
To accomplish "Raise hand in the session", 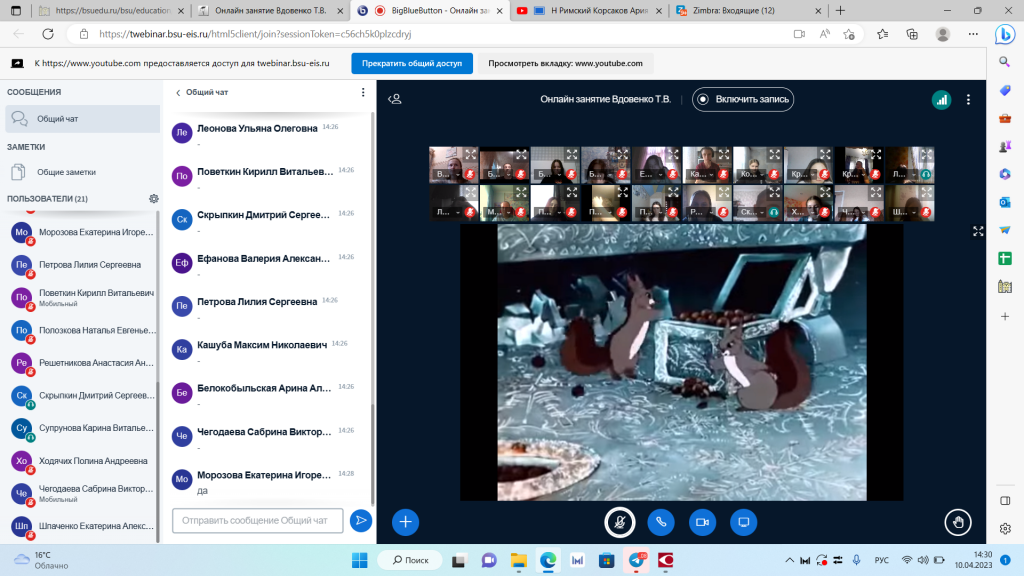I will click(x=957, y=522).
